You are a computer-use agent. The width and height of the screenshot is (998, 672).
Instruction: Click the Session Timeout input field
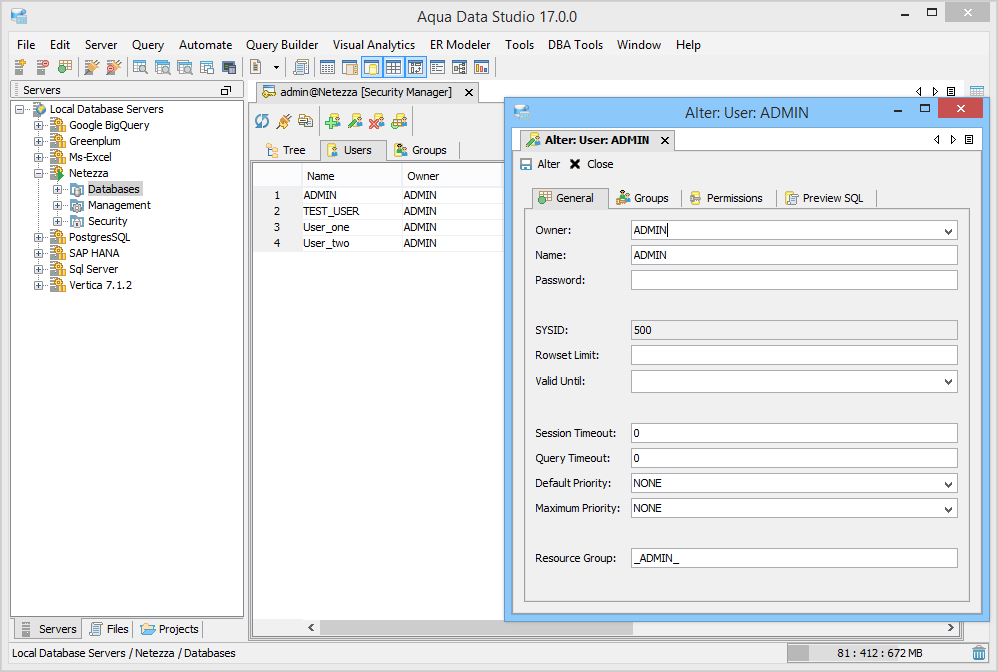pyautogui.click(x=794, y=433)
